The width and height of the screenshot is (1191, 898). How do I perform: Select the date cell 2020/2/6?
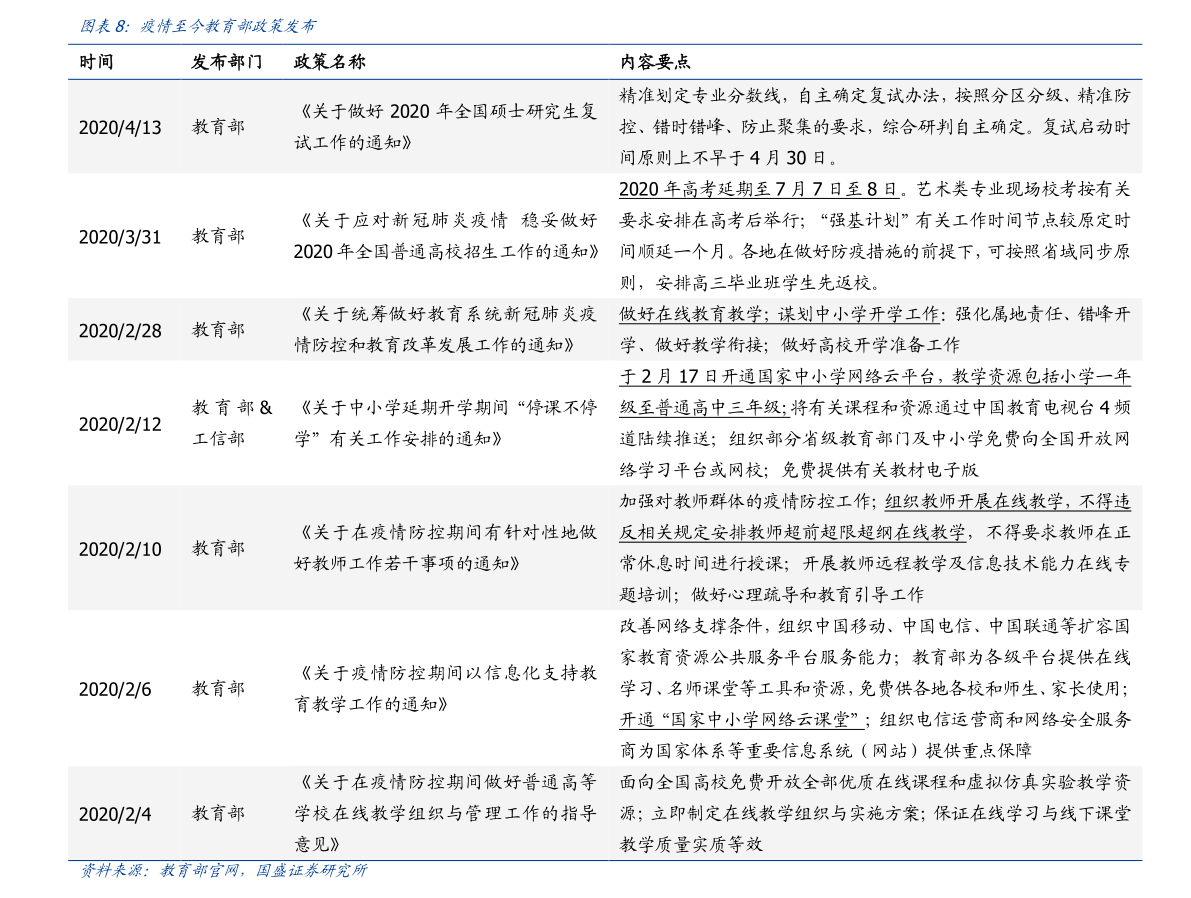click(x=115, y=689)
